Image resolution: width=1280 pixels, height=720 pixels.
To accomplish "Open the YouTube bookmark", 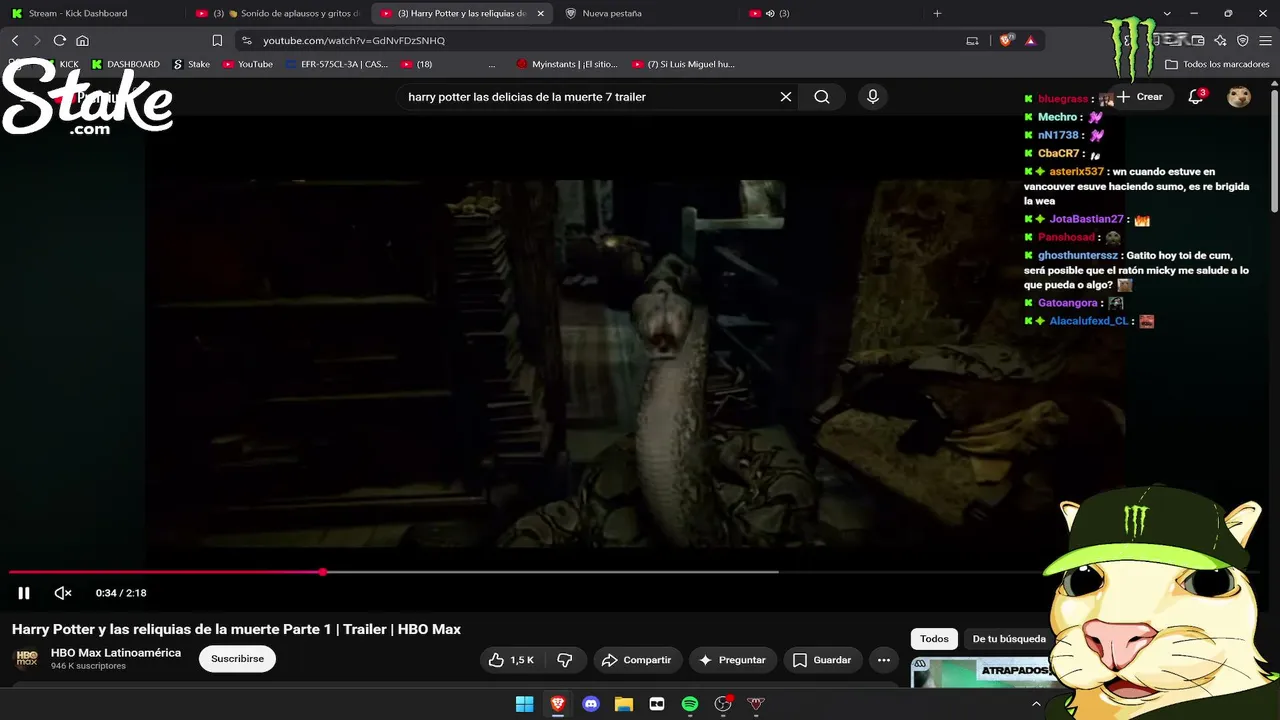I will tap(247, 64).
